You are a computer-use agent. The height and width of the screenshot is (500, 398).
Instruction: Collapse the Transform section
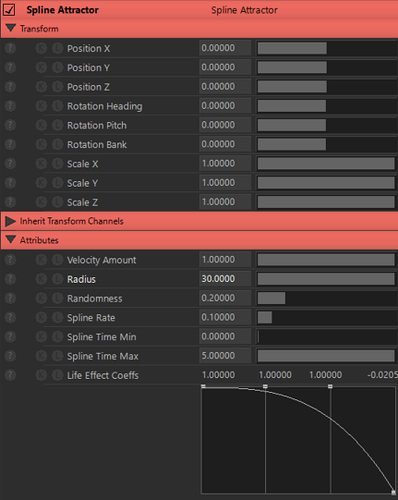click(x=11, y=28)
